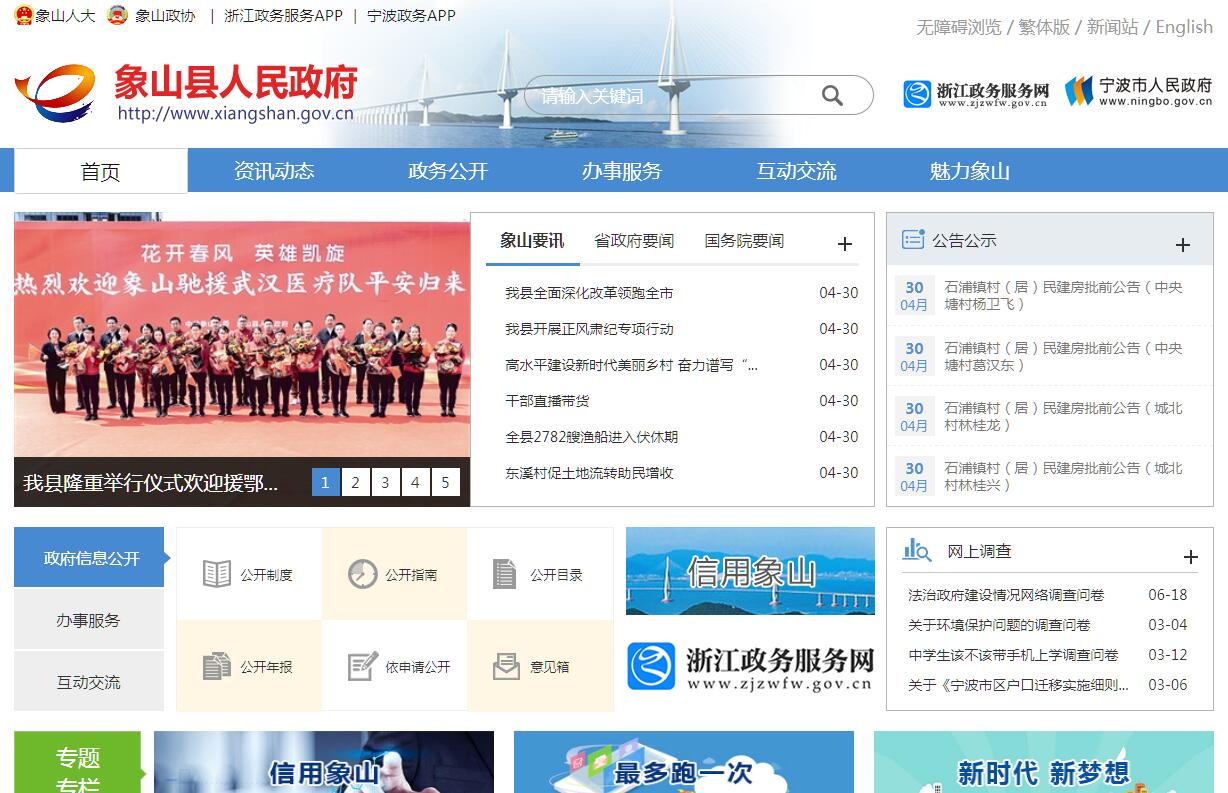
Task: Open the bottom 信用象山 special banner
Action: pyautogui.click(x=324, y=762)
